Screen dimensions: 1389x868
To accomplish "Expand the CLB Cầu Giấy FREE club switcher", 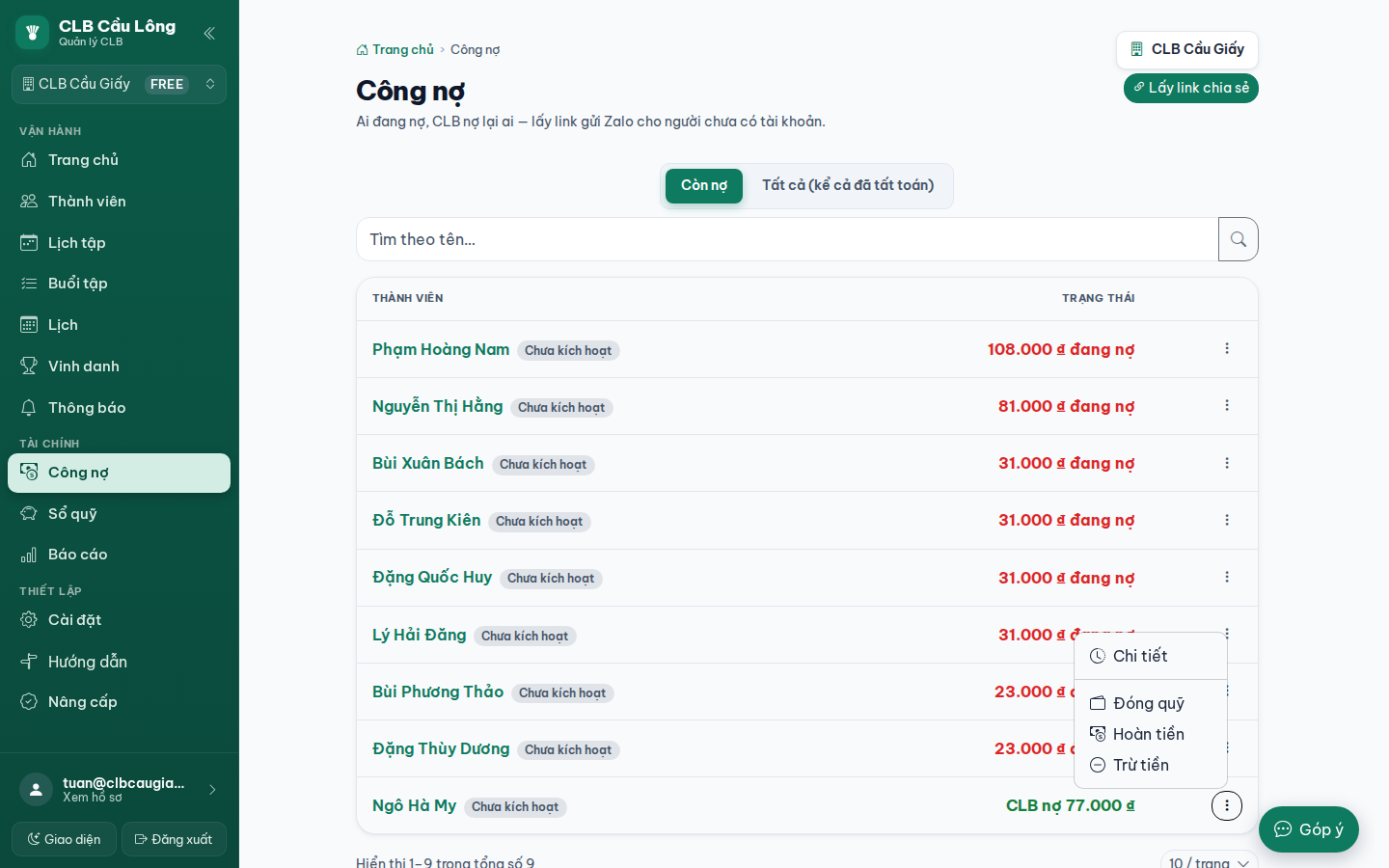I will (119, 84).
